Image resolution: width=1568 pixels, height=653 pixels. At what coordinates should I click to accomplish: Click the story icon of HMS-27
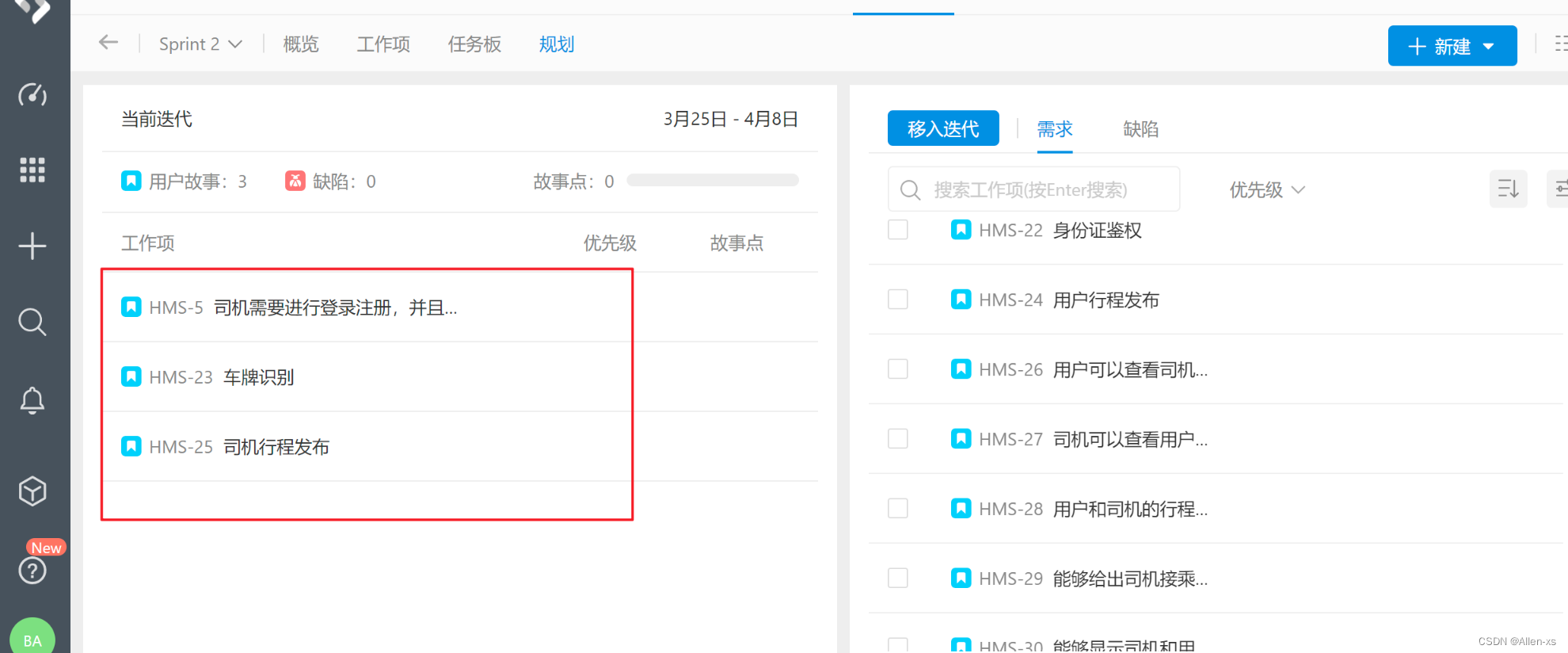[x=961, y=439]
